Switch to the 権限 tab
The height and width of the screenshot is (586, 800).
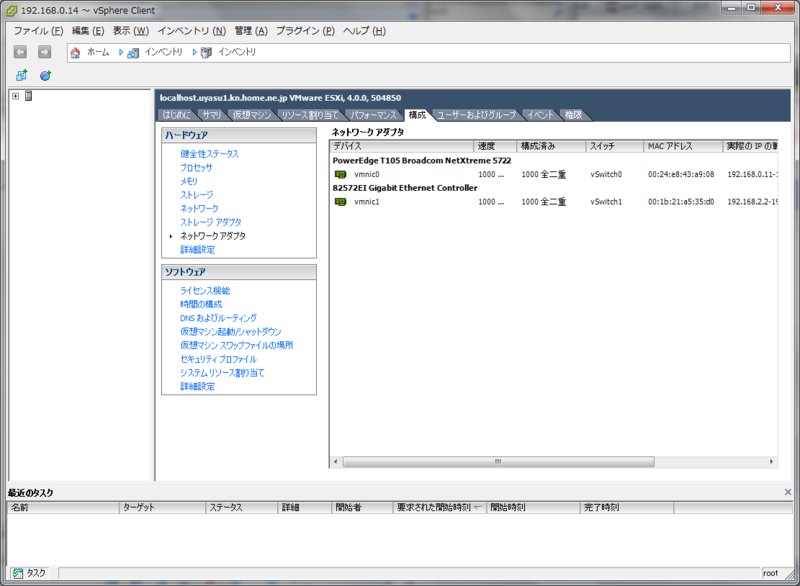tap(573, 115)
